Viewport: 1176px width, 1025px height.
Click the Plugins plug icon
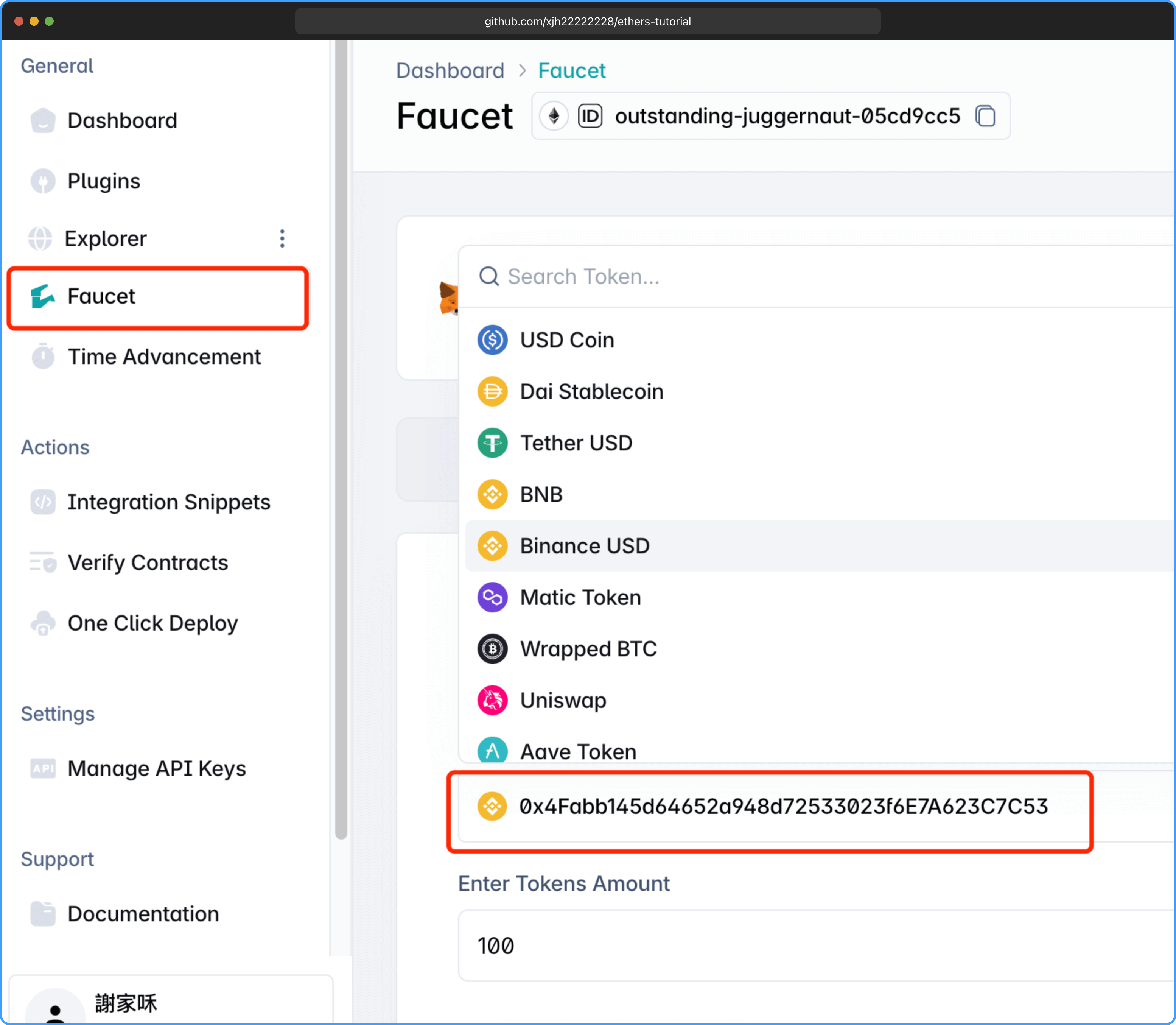(43, 181)
